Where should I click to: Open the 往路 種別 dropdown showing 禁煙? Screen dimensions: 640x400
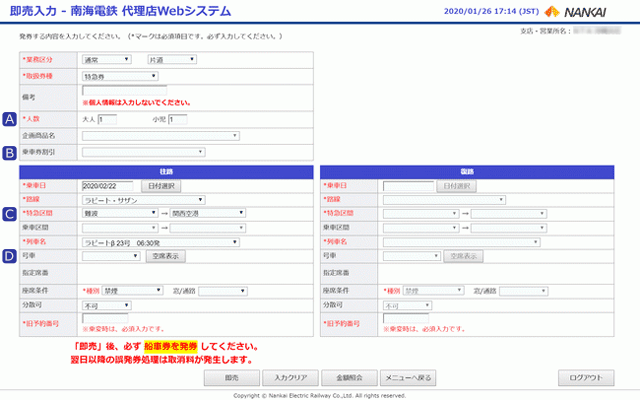(x=132, y=291)
